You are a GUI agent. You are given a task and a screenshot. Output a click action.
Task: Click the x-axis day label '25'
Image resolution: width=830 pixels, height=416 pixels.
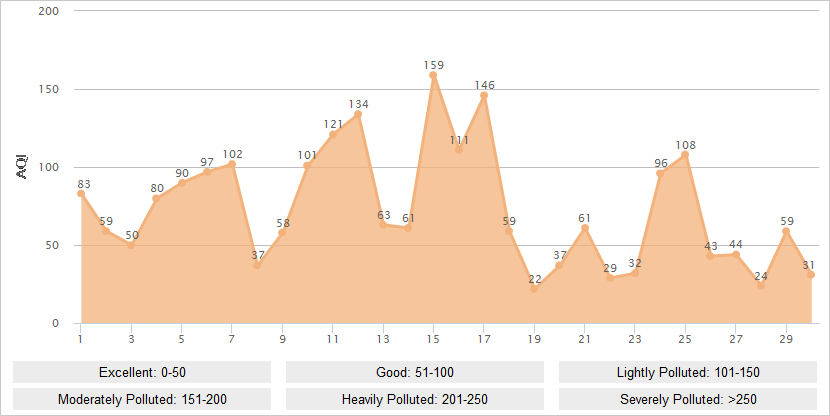[685, 339]
